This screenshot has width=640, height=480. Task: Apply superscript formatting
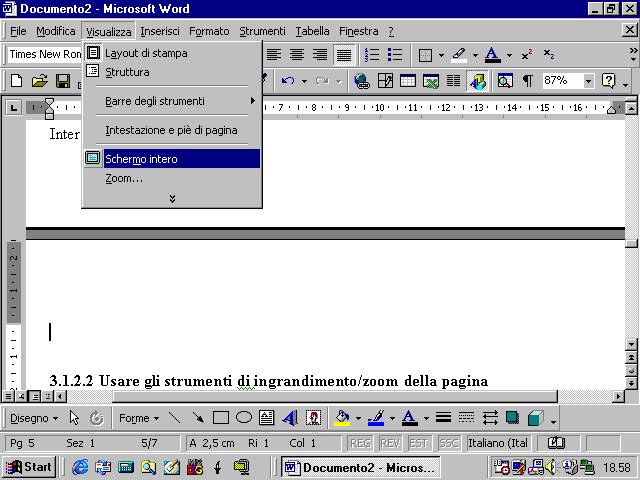click(x=527, y=55)
